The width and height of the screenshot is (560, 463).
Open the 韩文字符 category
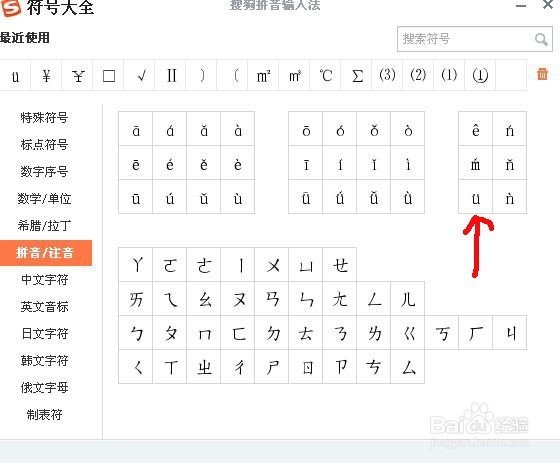pos(44,361)
